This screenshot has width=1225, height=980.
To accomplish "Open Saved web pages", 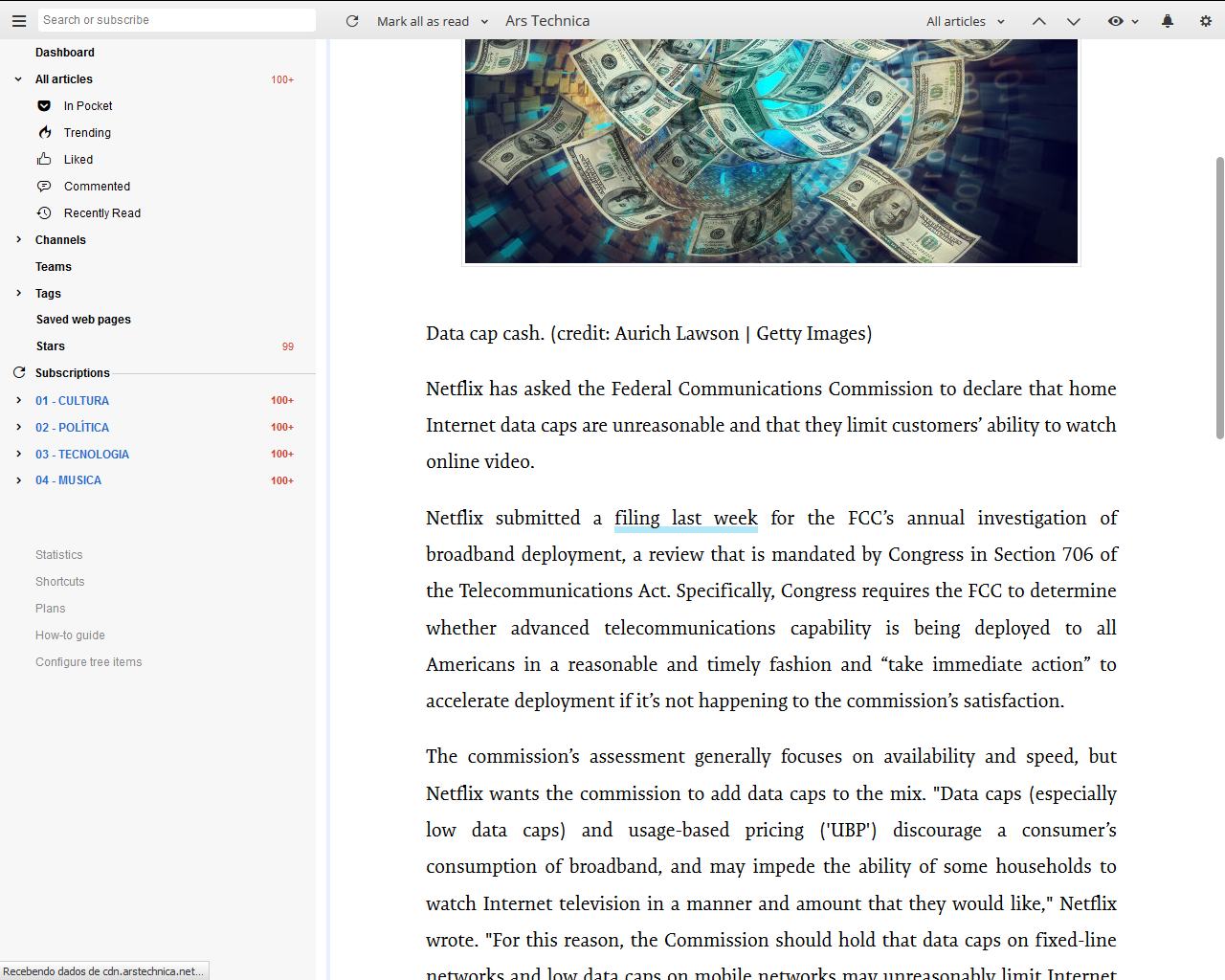I will (83, 320).
